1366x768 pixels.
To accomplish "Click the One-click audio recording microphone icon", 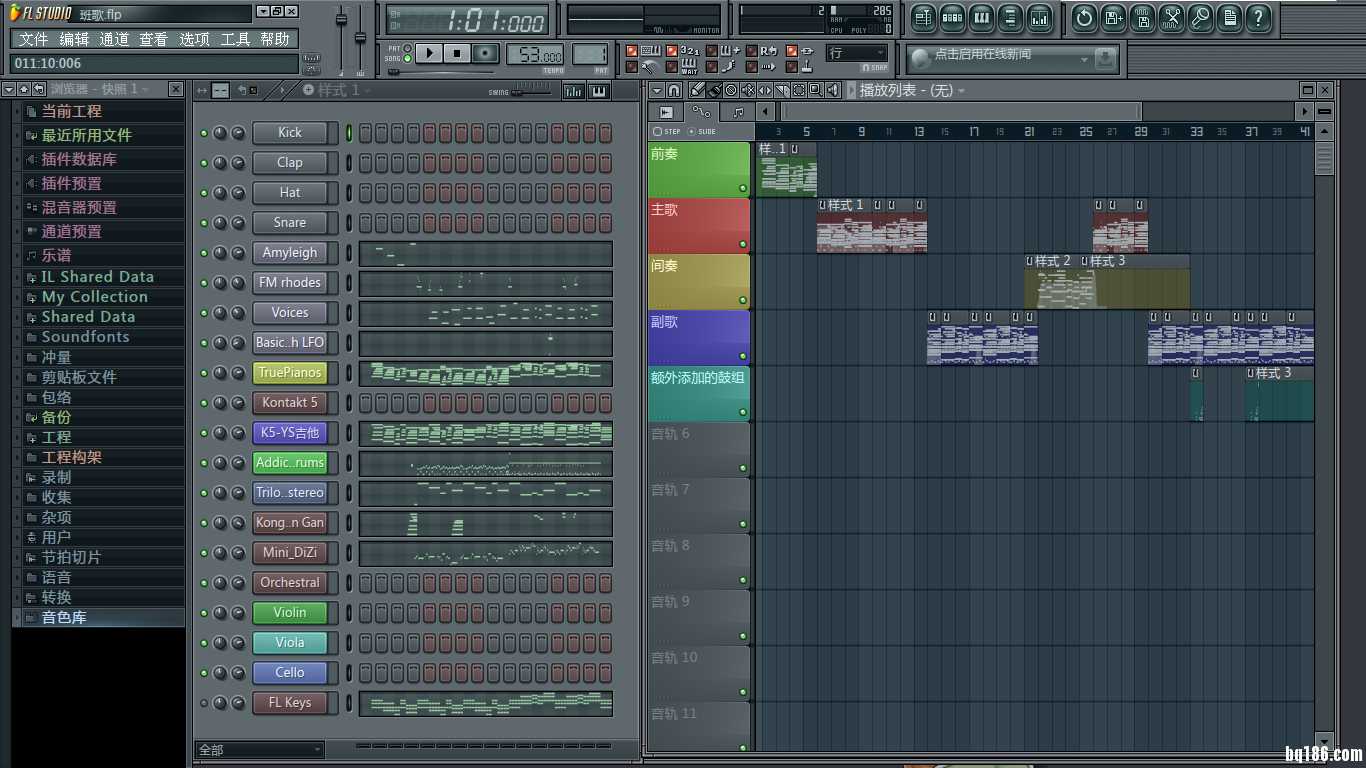I will pos(1201,17).
